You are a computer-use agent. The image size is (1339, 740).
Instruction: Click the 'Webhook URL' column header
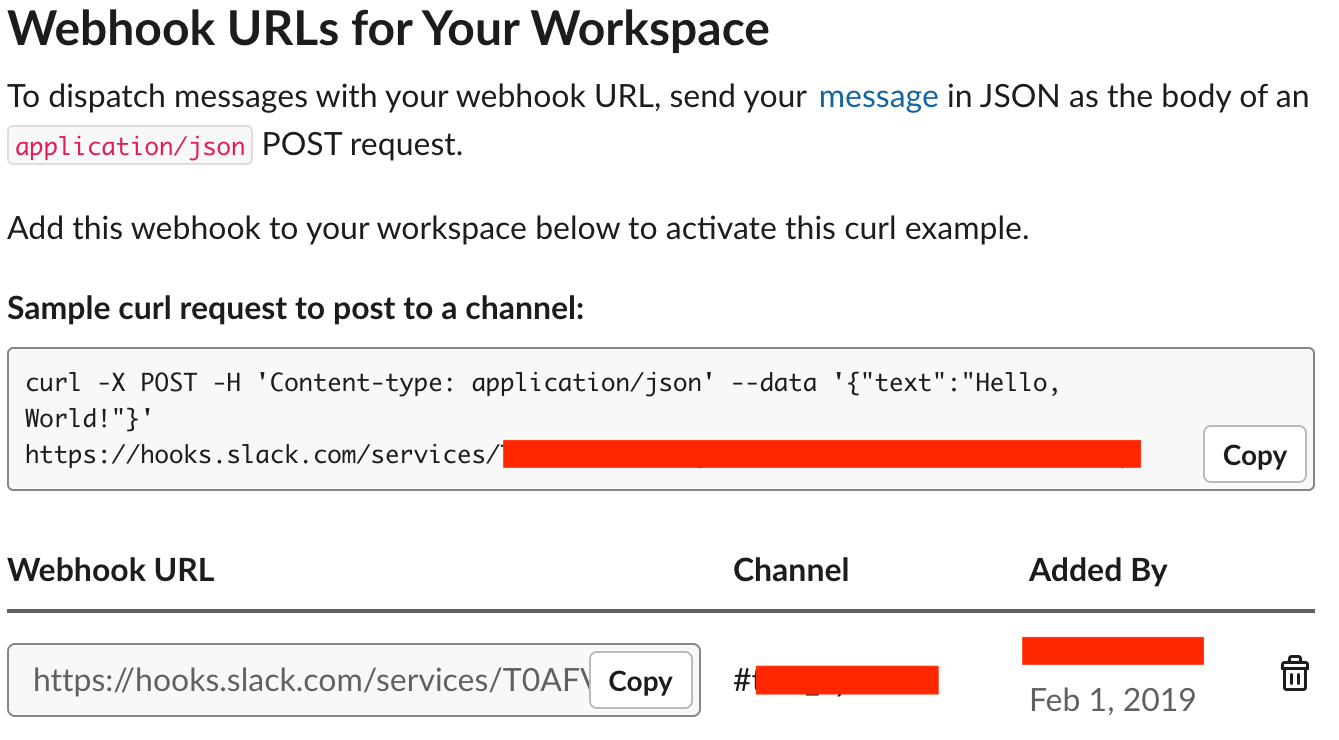pos(111,570)
